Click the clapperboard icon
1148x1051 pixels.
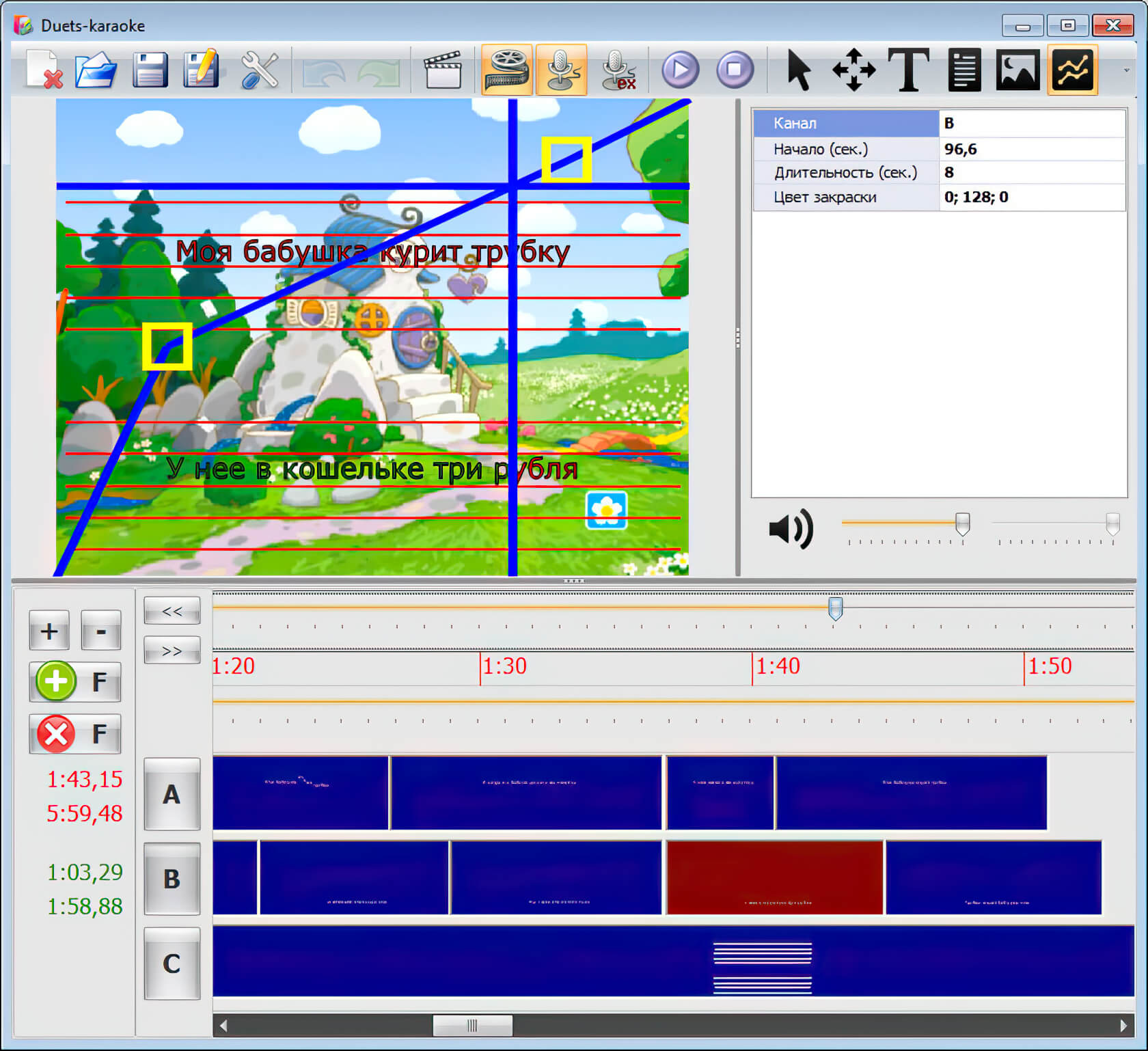[x=442, y=70]
